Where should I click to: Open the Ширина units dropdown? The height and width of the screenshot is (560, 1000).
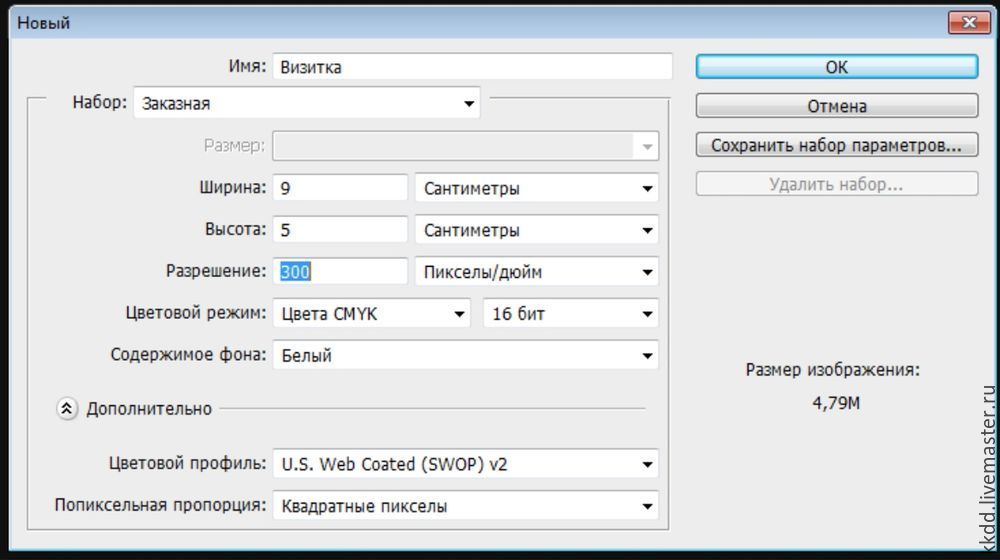click(537, 188)
